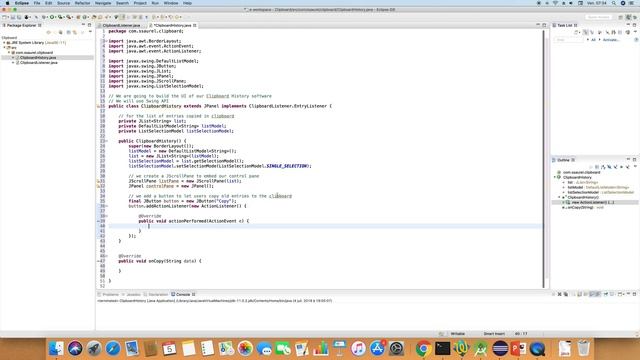This screenshot has width=640, height=360.
Task: Open the Navigate menu
Action: pyautogui.click(x=103, y=3)
